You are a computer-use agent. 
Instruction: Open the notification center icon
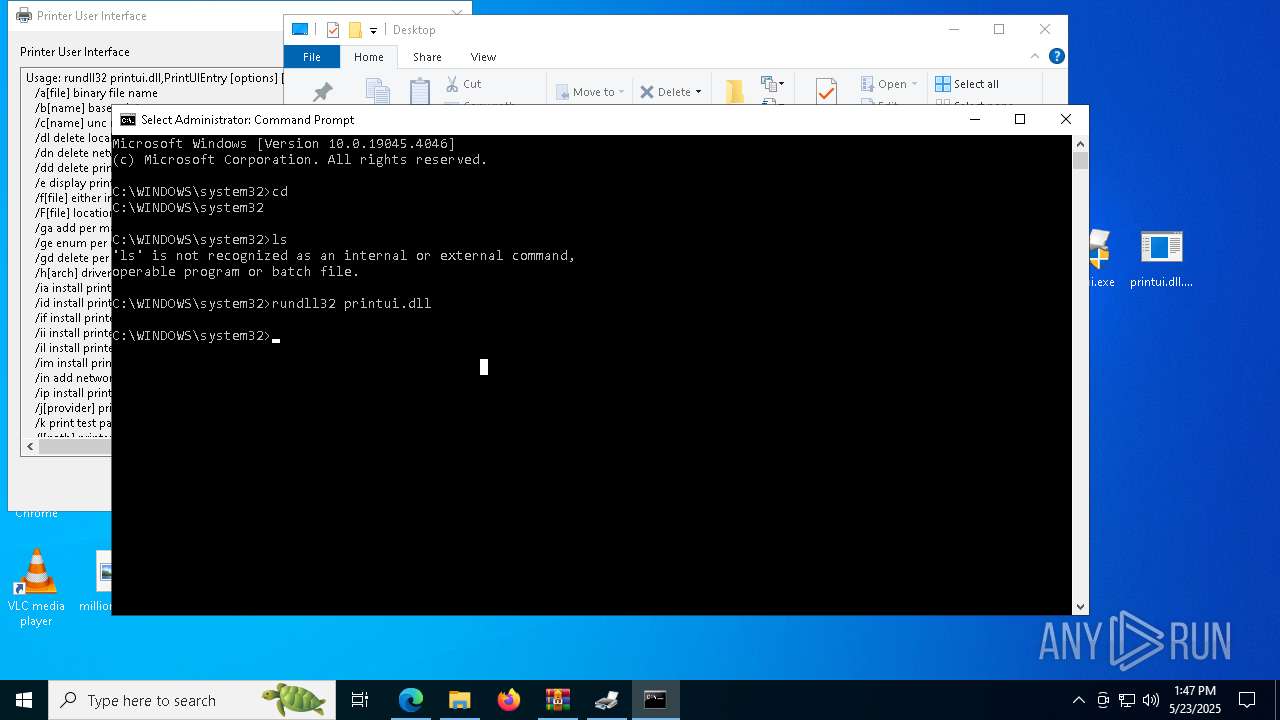point(1247,700)
